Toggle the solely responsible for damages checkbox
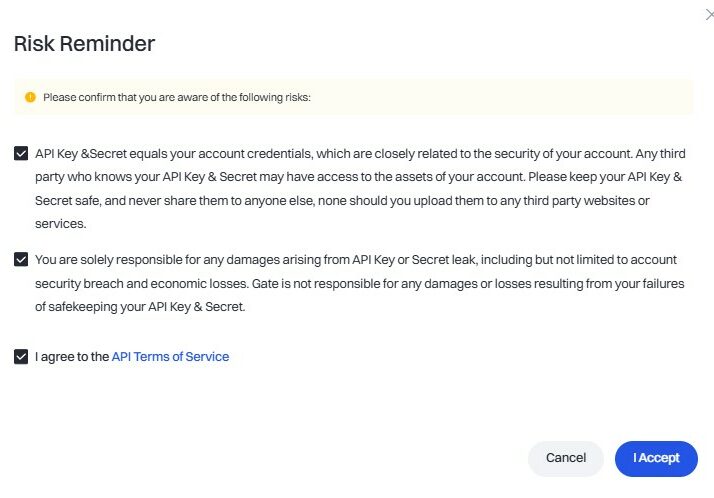Image resolution: width=714 pixels, height=498 pixels. [x=21, y=259]
